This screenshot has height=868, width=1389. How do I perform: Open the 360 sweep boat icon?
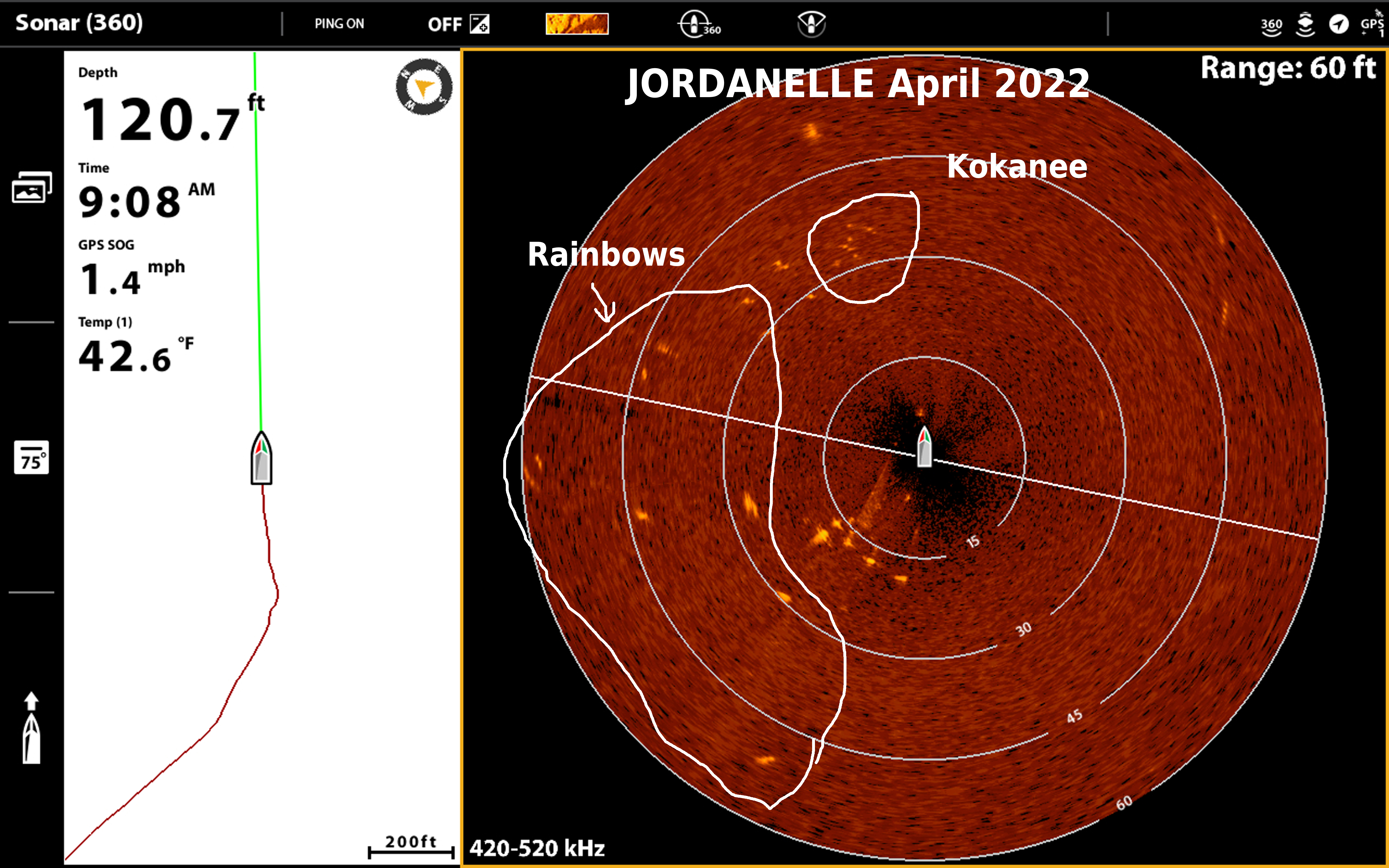point(699,25)
